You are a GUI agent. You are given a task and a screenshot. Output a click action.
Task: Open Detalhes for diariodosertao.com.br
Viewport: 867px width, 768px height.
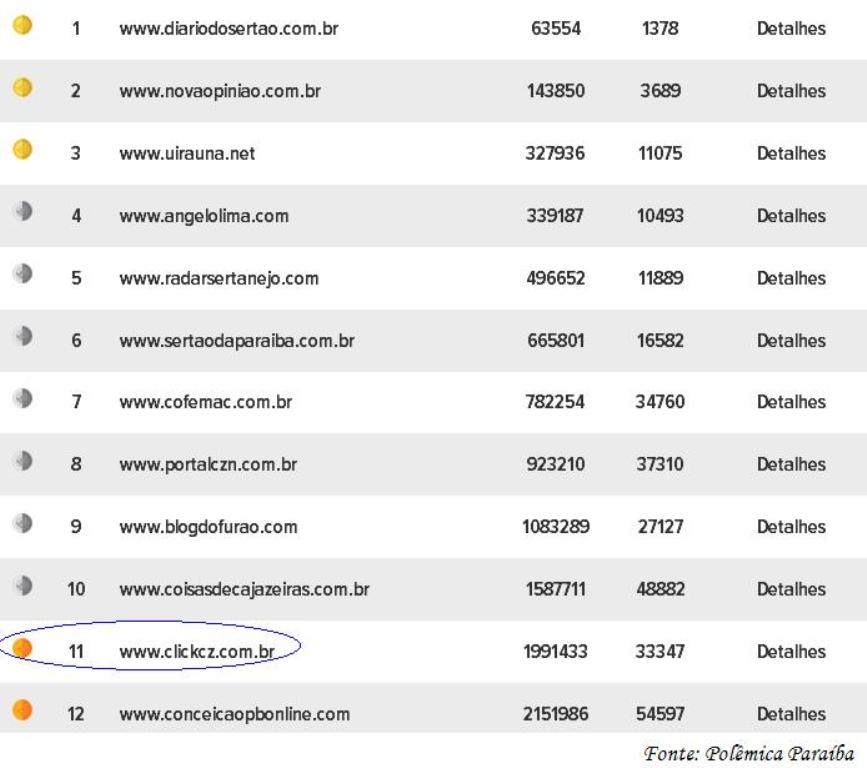click(x=791, y=29)
